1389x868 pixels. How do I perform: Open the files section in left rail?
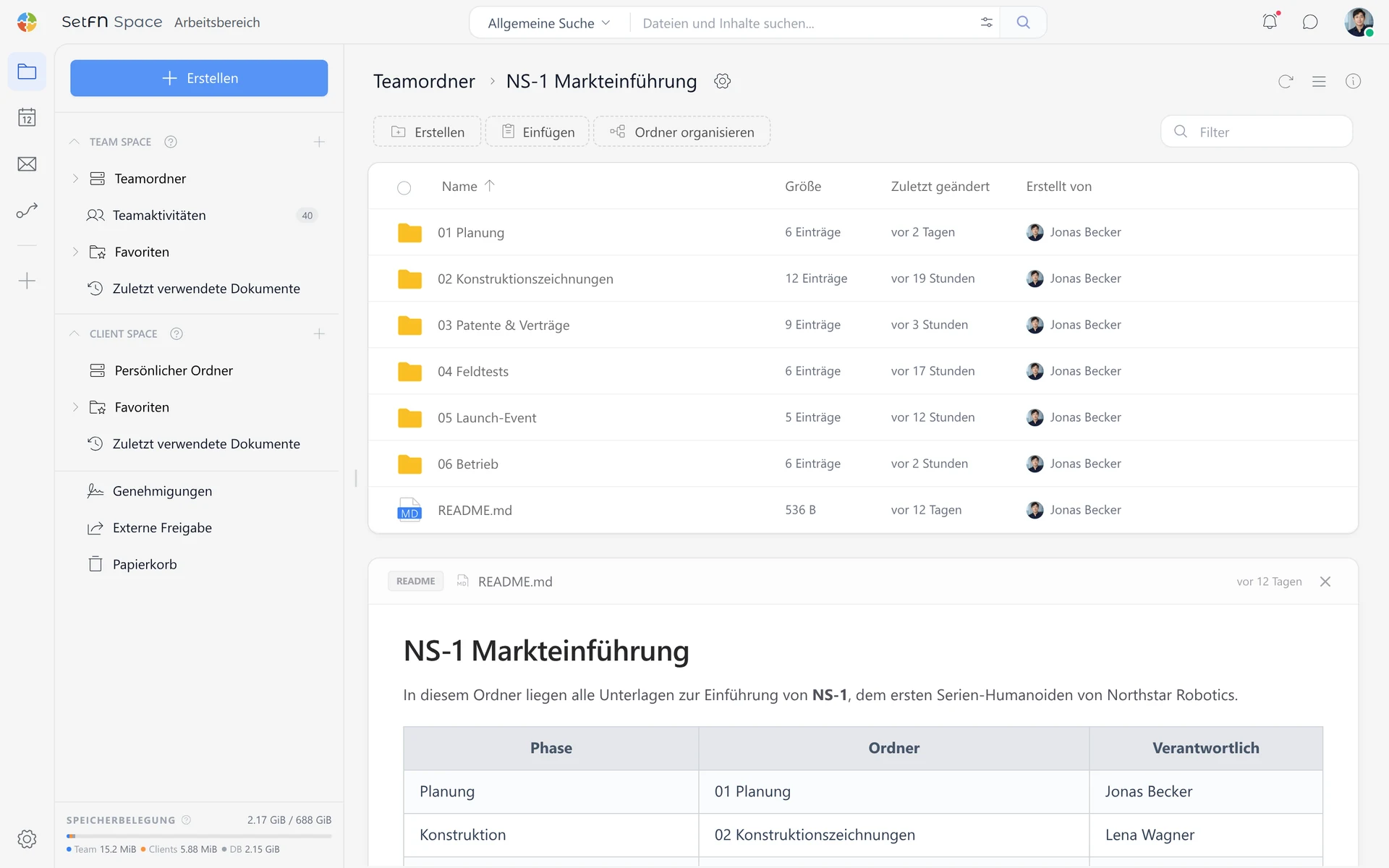click(27, 72)
